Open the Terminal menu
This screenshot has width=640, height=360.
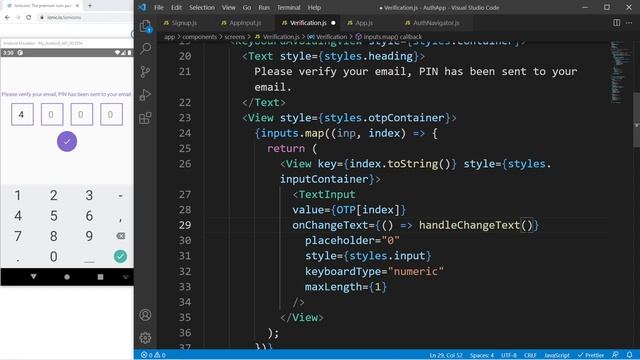(x=288, y=7)
